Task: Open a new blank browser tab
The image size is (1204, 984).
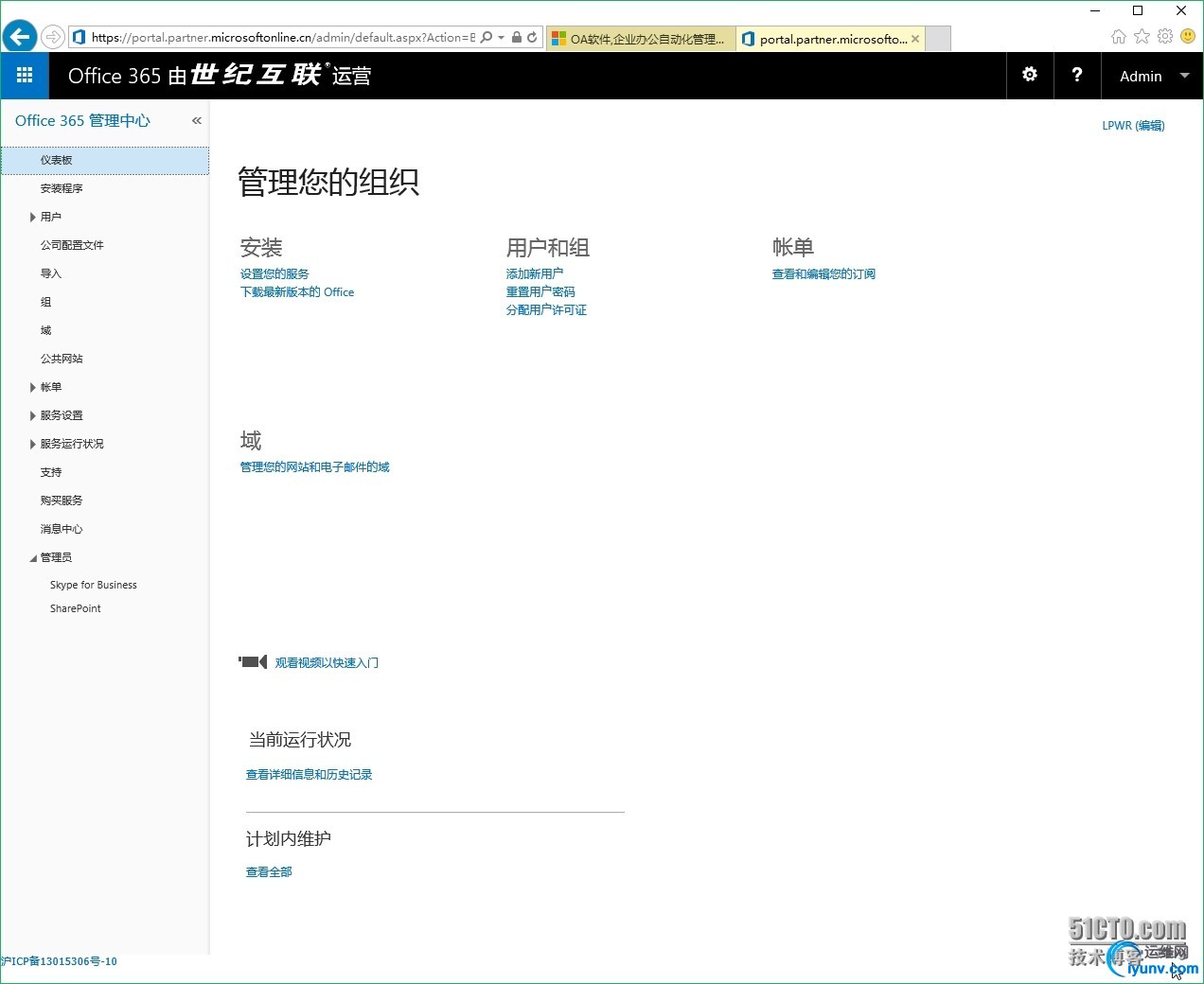Action: pos(937,39)
